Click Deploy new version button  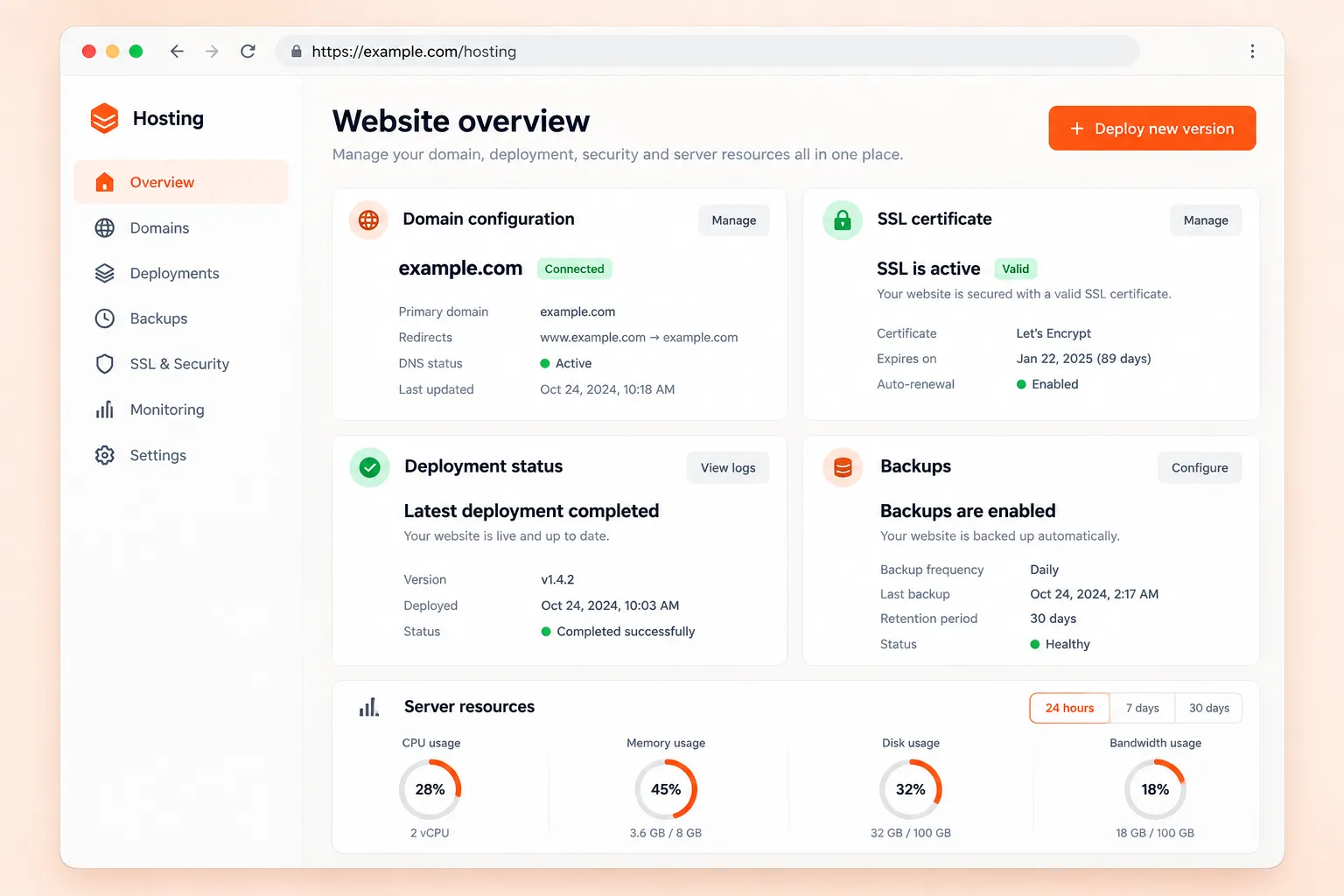pos(1151,129)
